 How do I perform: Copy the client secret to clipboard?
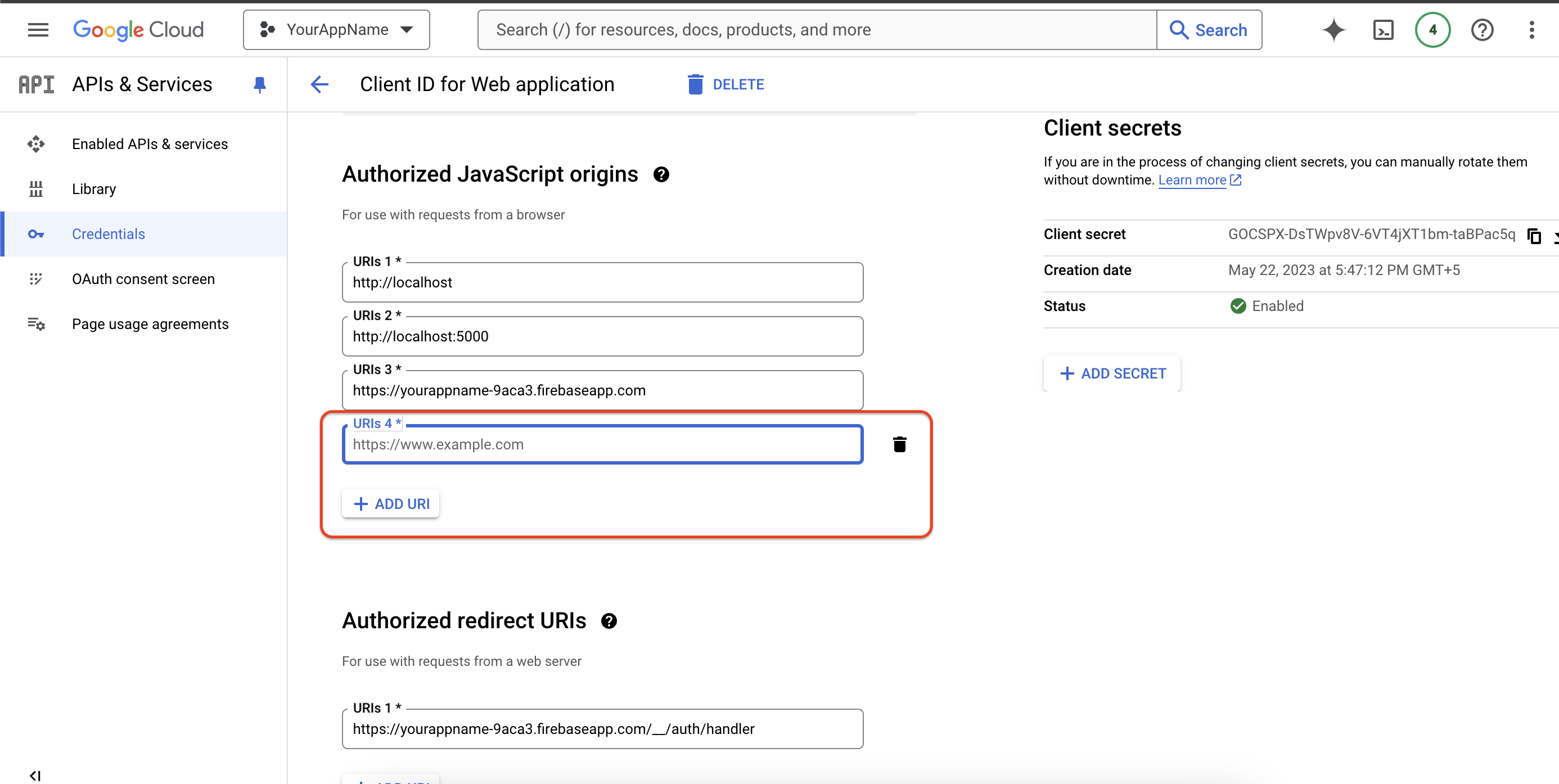point(1534,236)
